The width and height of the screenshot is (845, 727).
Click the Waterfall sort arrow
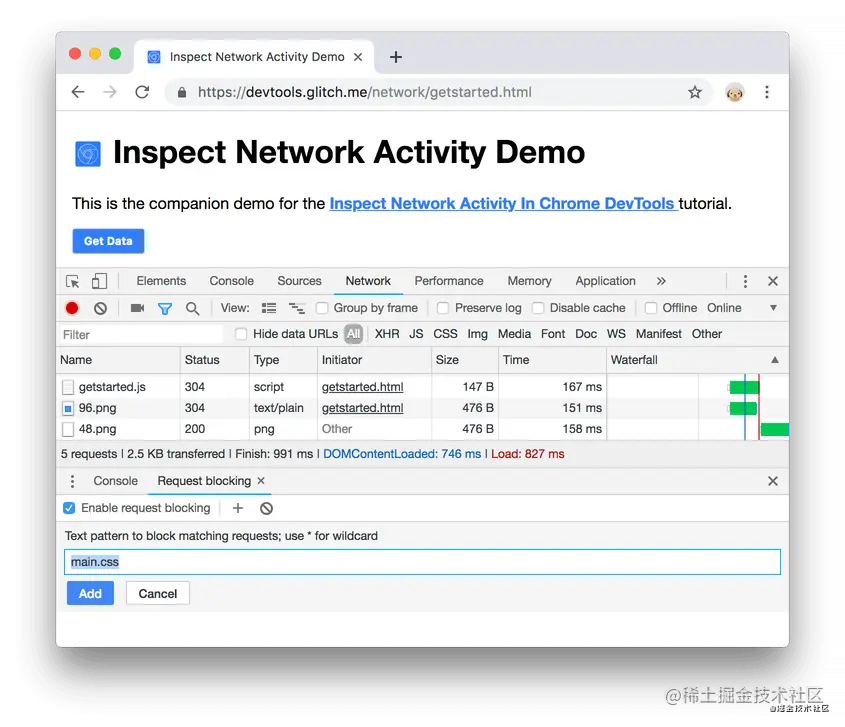coord(775,360)
